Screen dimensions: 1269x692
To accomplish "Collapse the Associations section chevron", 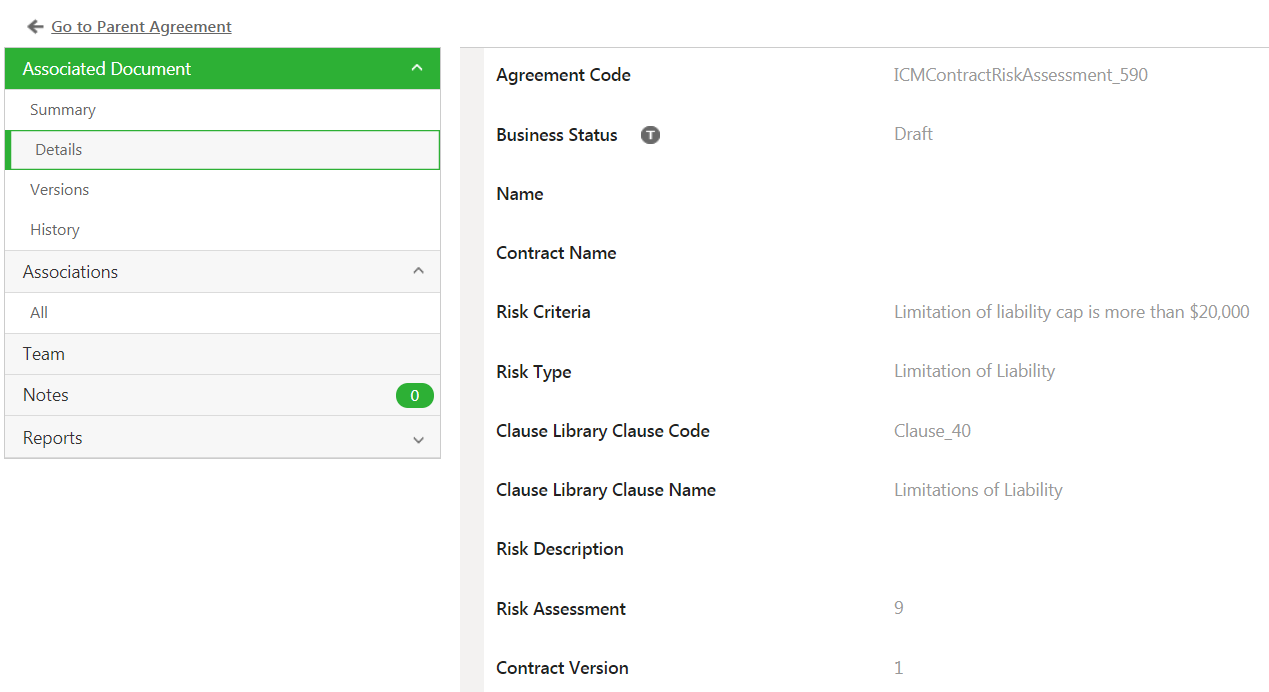I will [x=418, y=271].
